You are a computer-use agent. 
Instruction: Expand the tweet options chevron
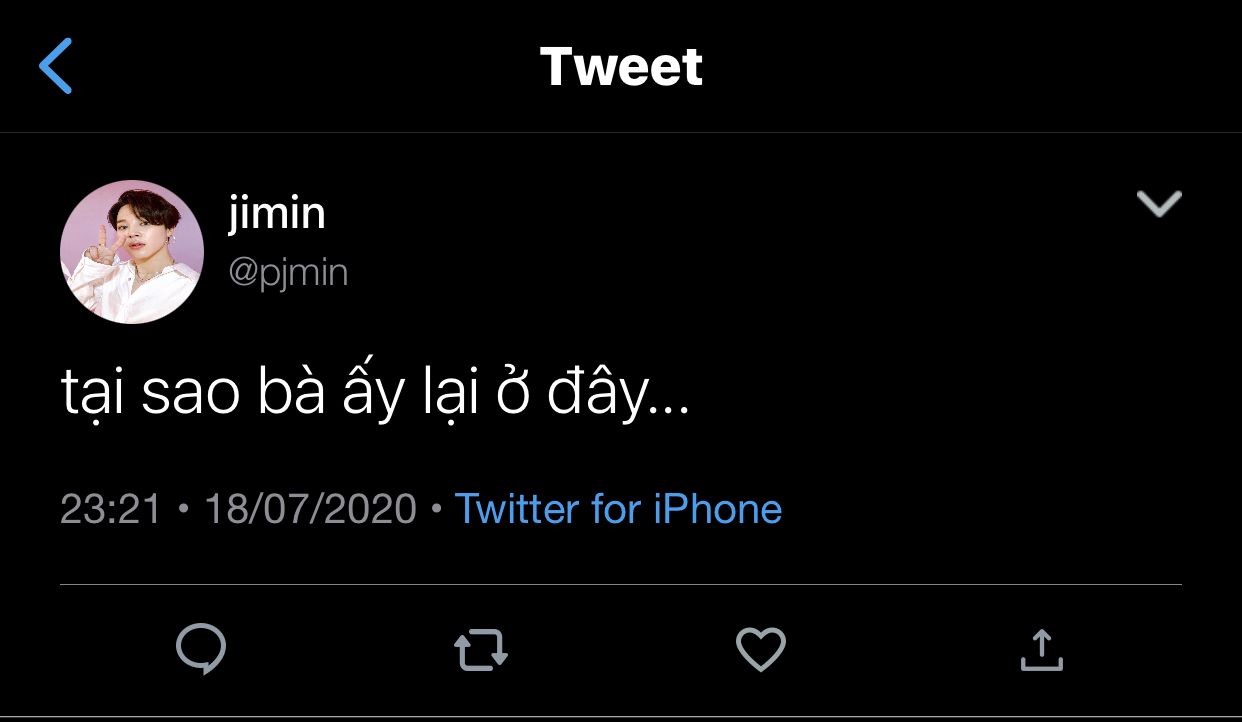pos(1159,204)
